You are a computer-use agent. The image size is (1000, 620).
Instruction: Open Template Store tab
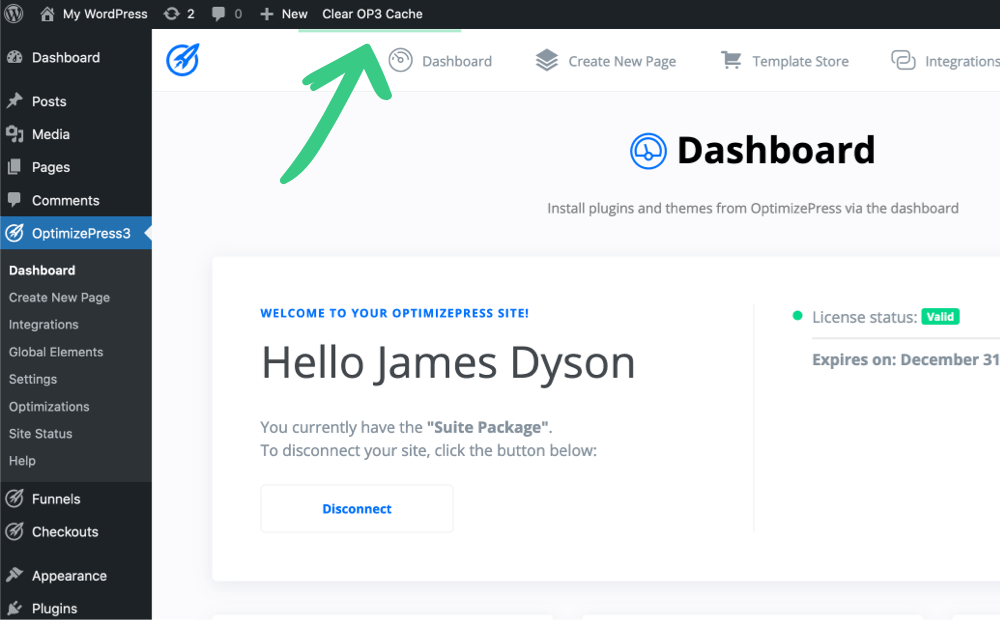pyautogui.click(x=785, y=61)
